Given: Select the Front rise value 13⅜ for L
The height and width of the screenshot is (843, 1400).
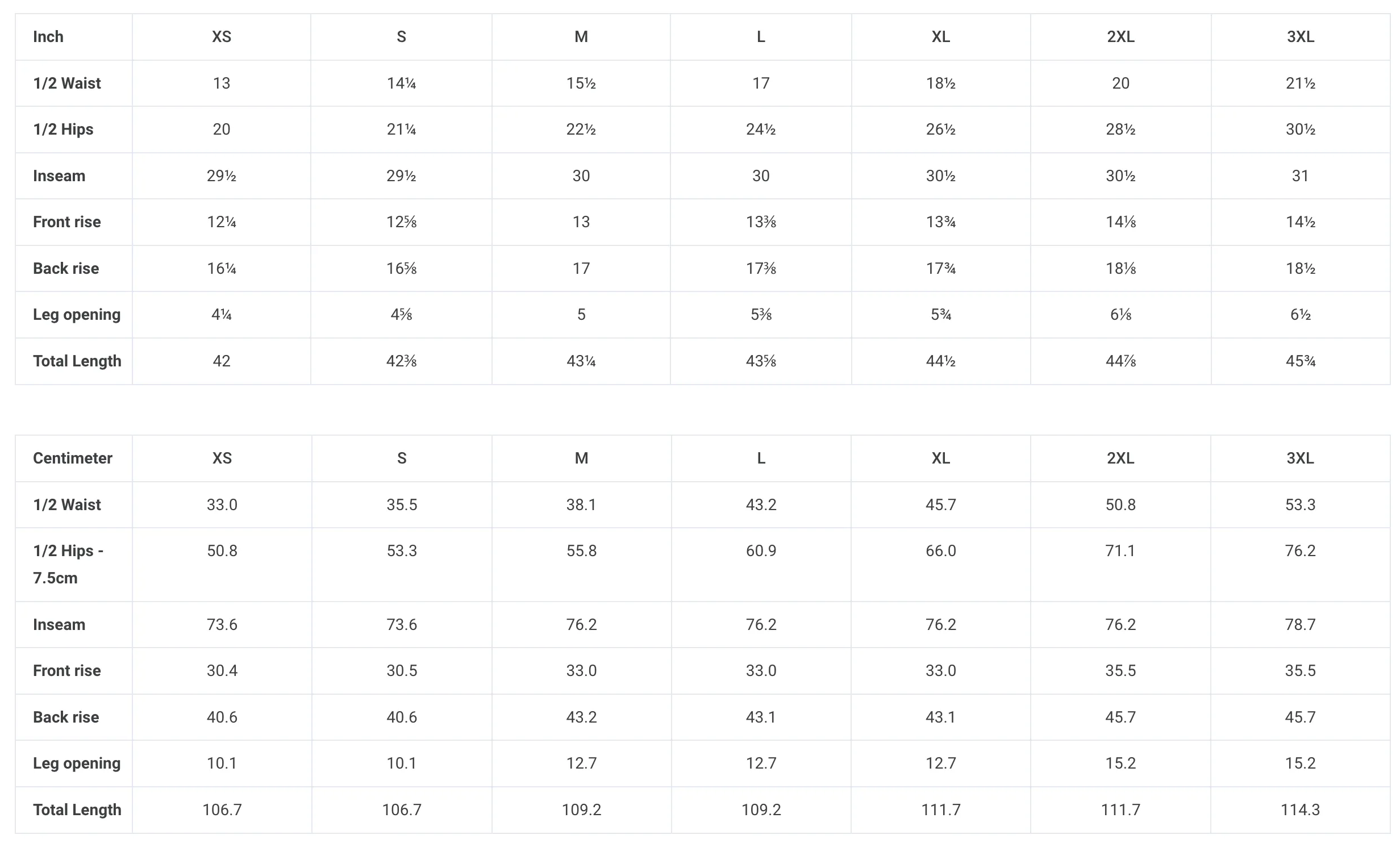Looking at the screenshot, I should click(x=761, y=222).
